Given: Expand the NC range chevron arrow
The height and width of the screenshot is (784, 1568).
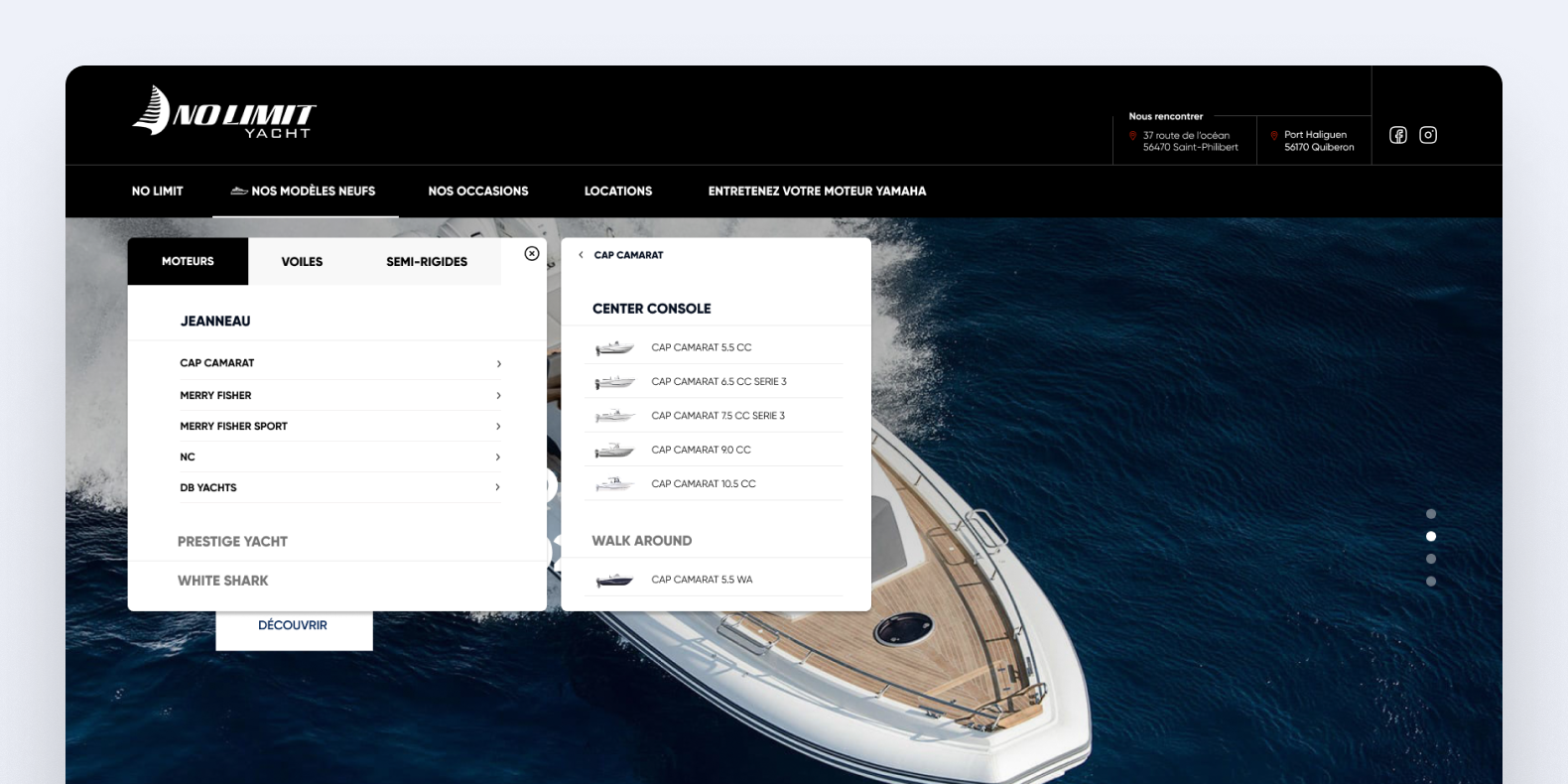Looking at the screenshot, I should click(498, 457).
